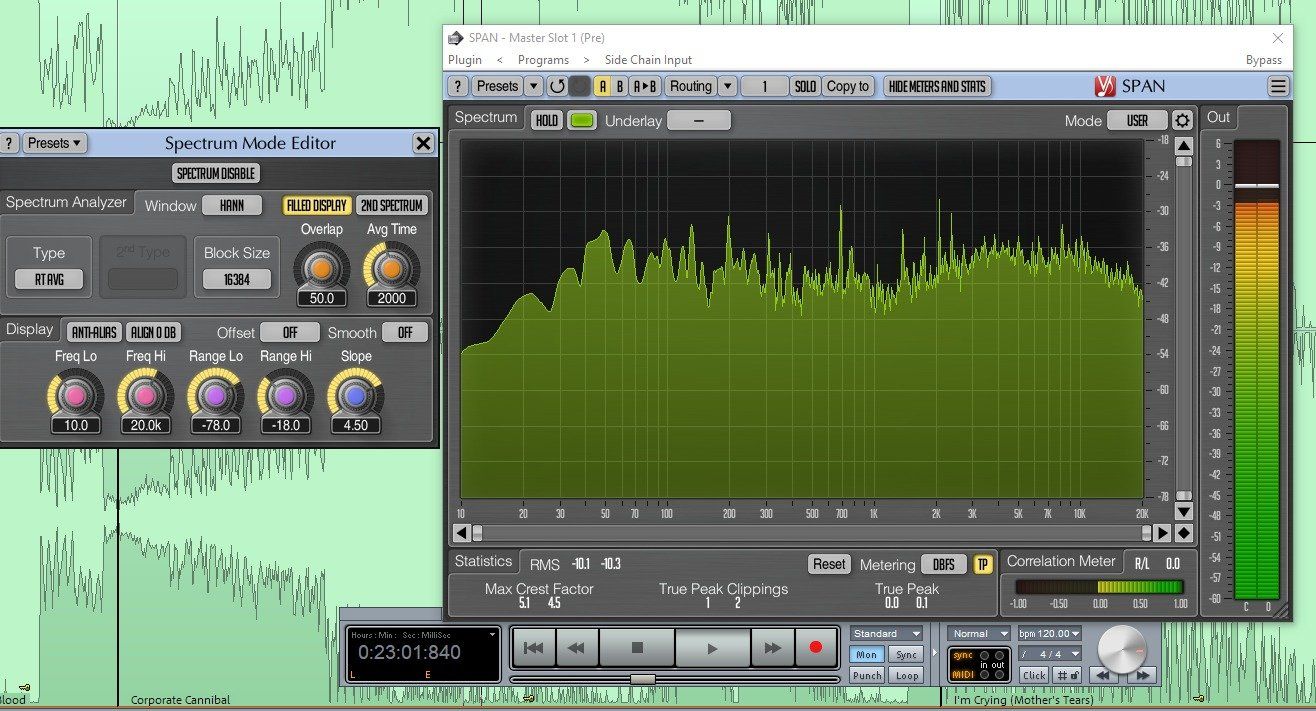This screenshot has height=711, width=1316.
Task: Click the stop transport button
Action: pos(637,648)
